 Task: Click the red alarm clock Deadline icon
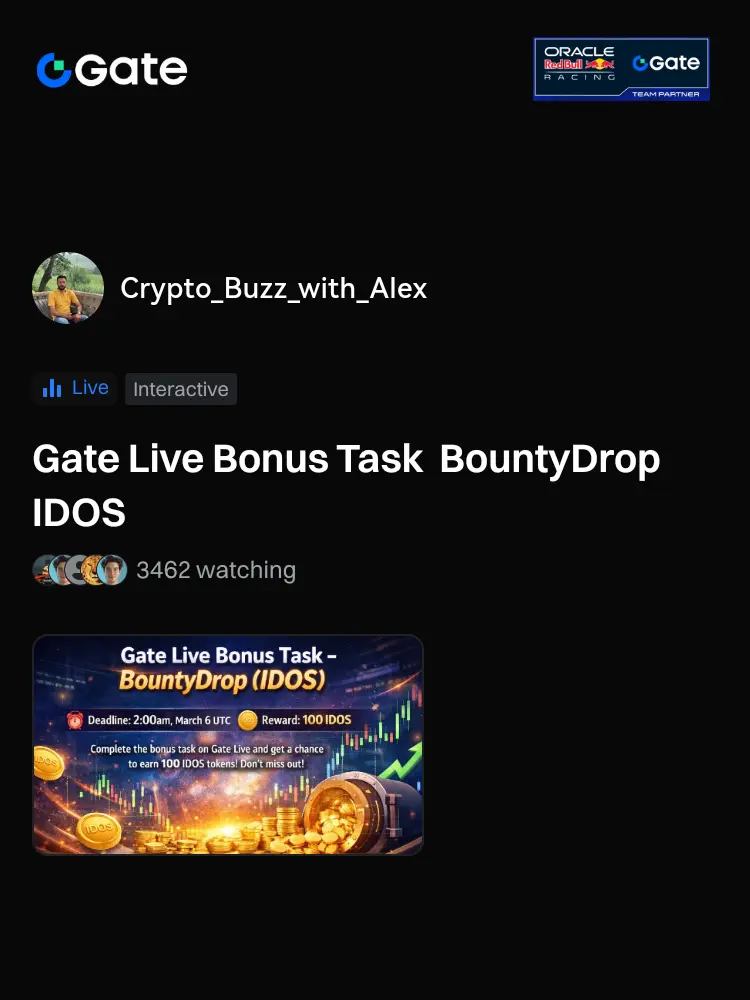click(x=75, y=720)
